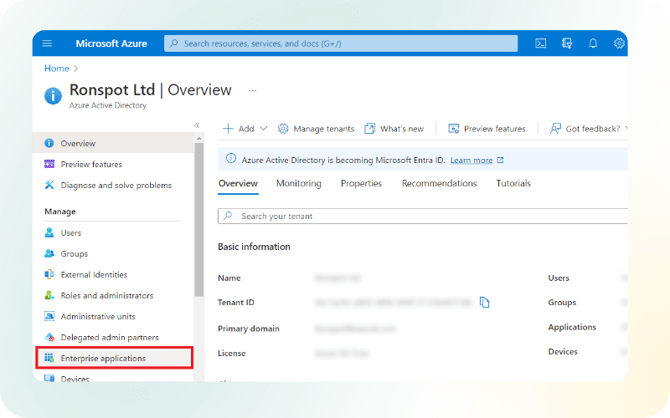Open the ellipsis more options beside Overview

(x=253, y=91)
